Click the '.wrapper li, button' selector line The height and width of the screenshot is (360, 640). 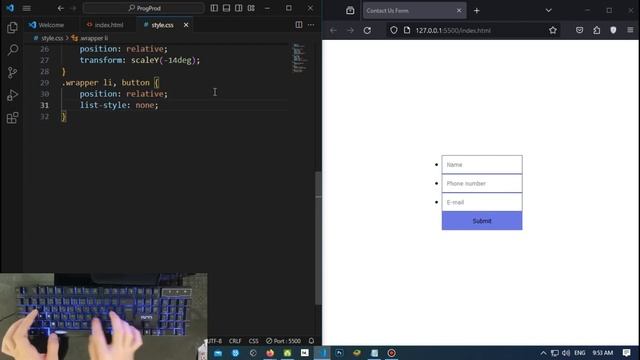(111, 82)
